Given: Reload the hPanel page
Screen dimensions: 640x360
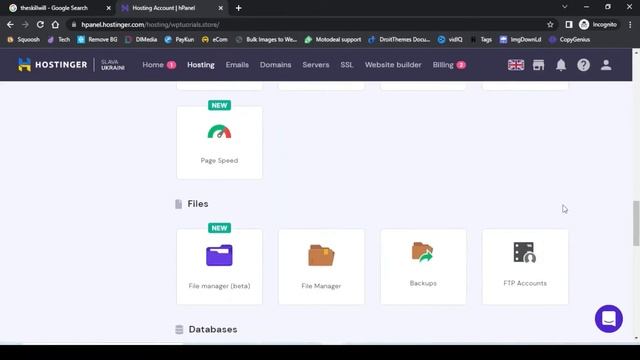Looking at the screenshot, I should (40, 24).
